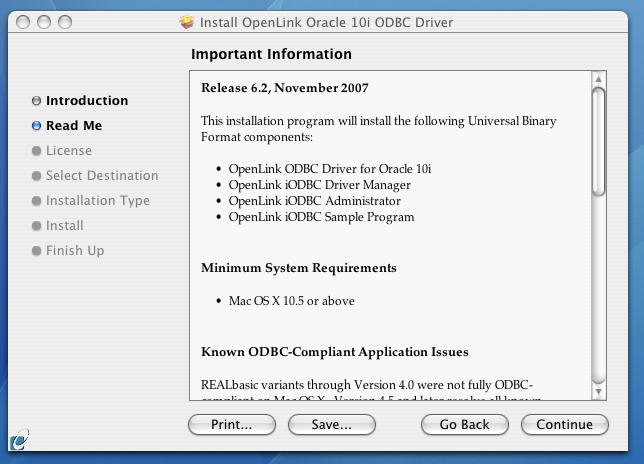
Task: Click the Select Destination step label
Action: [x=102, y=176]
